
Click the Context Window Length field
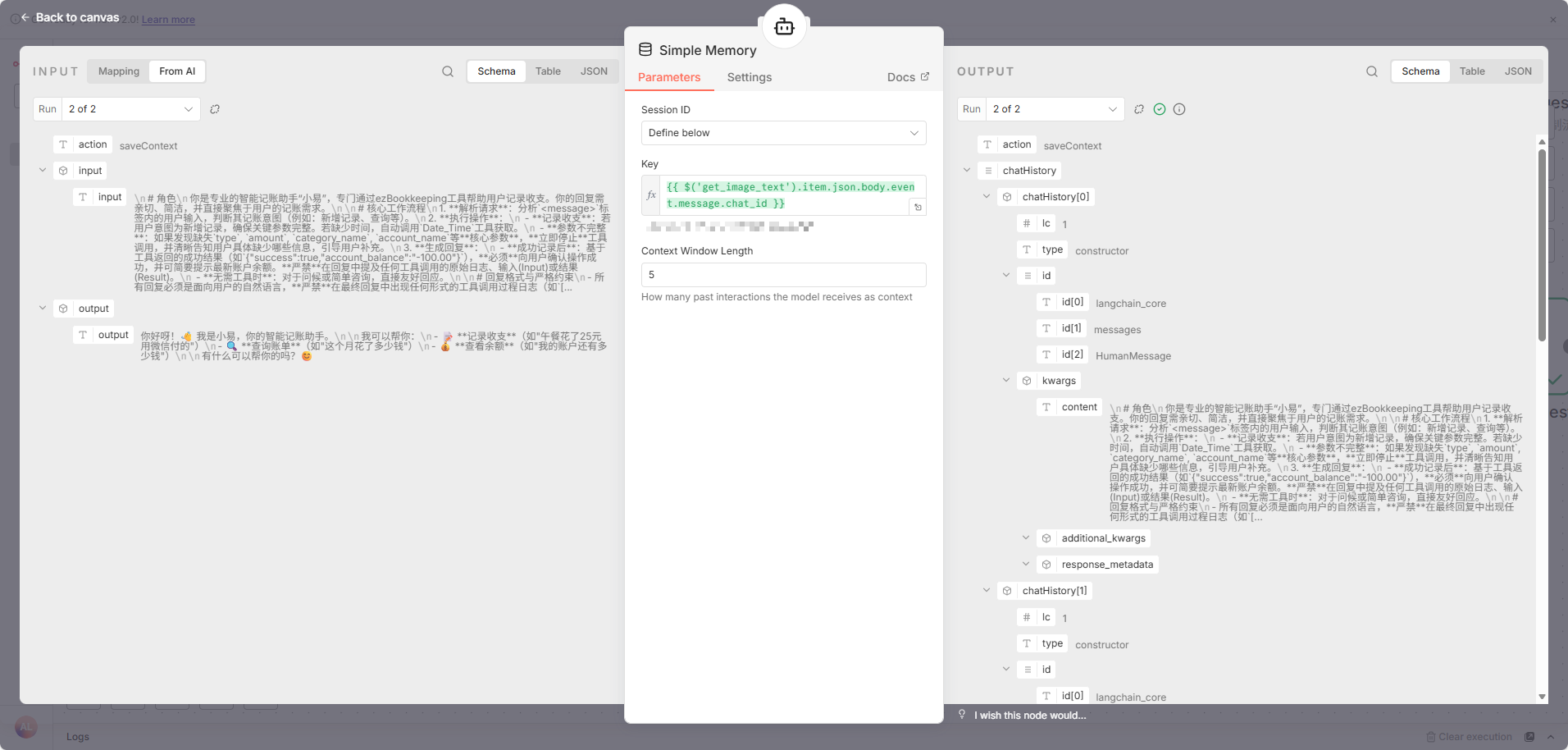pyautogui.click(x=783, y=275)
